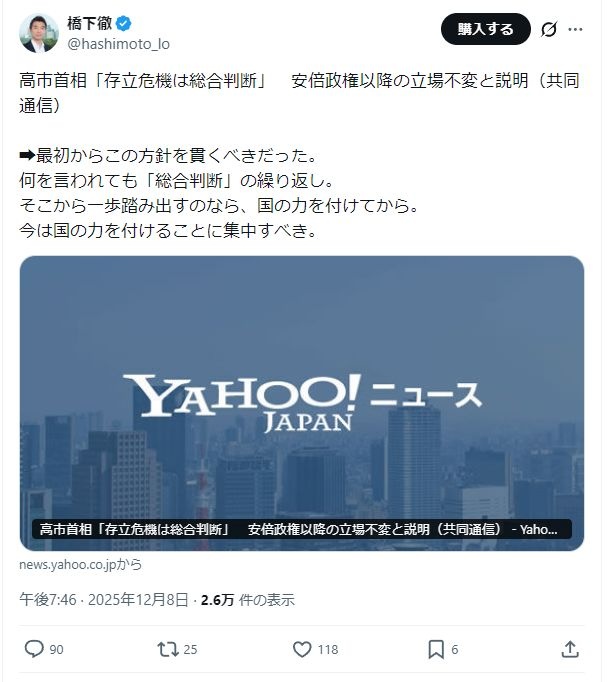Click the @hashimoto_lo handle

pyautogui.click(x=118, y=44)
